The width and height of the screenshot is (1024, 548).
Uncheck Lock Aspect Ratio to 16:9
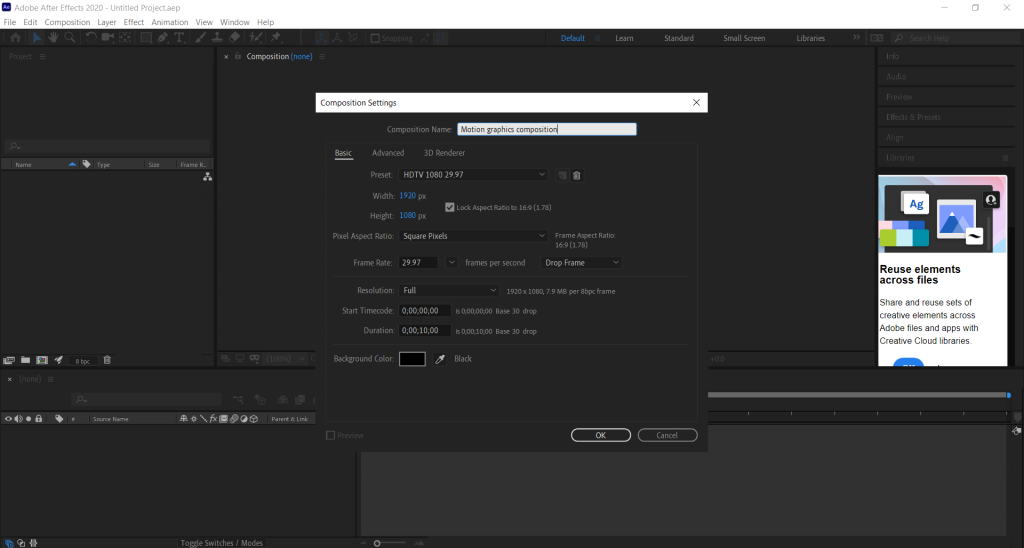point(450,207)
